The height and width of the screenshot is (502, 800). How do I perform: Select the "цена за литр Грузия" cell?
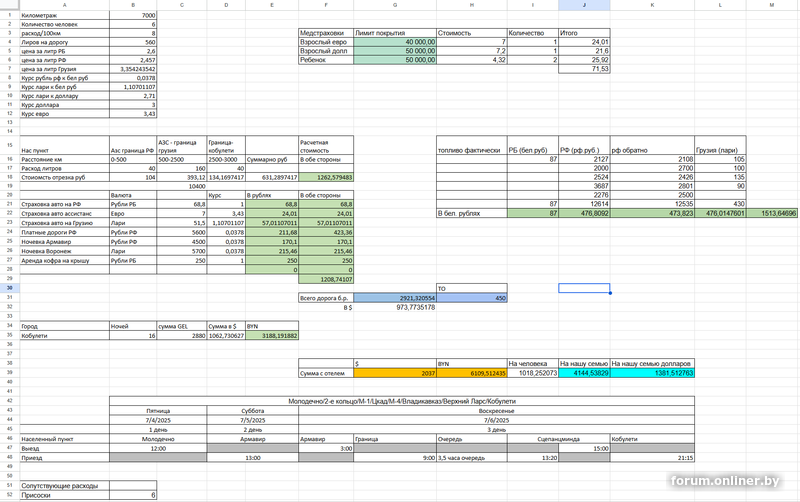[x=64, y=69]
